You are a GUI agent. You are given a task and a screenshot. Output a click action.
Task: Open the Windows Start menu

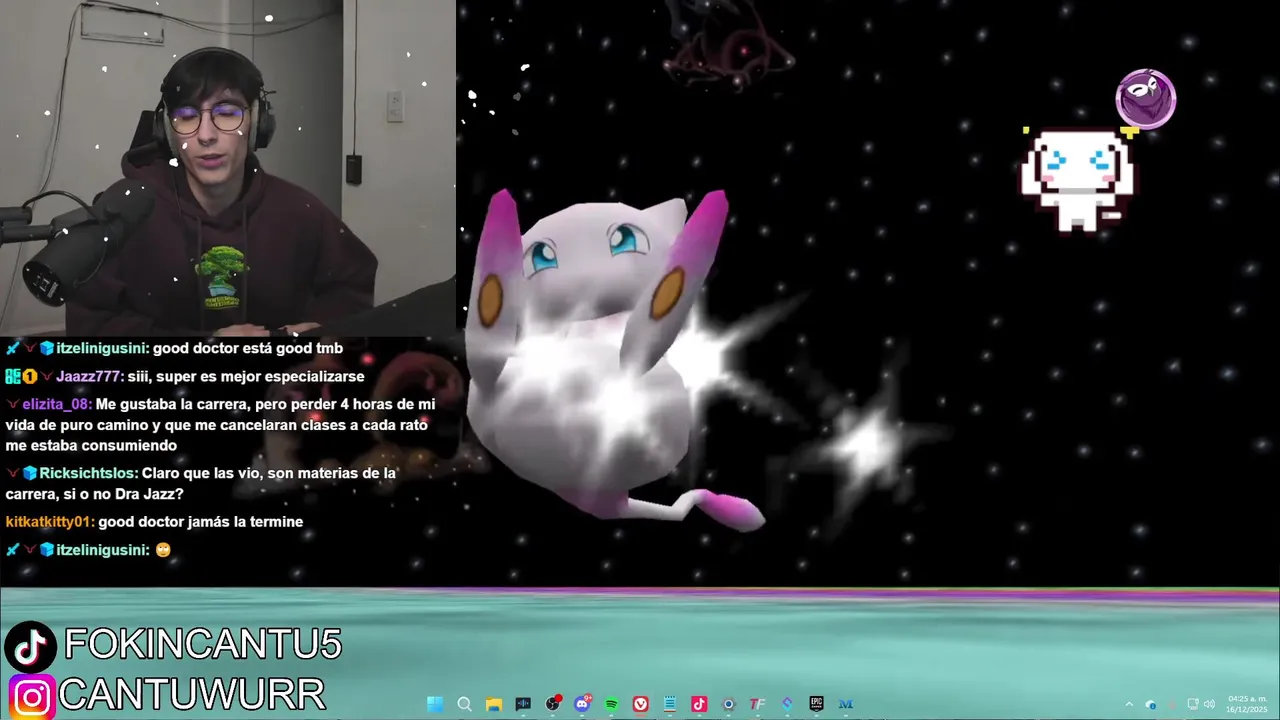tap(435, 704)
